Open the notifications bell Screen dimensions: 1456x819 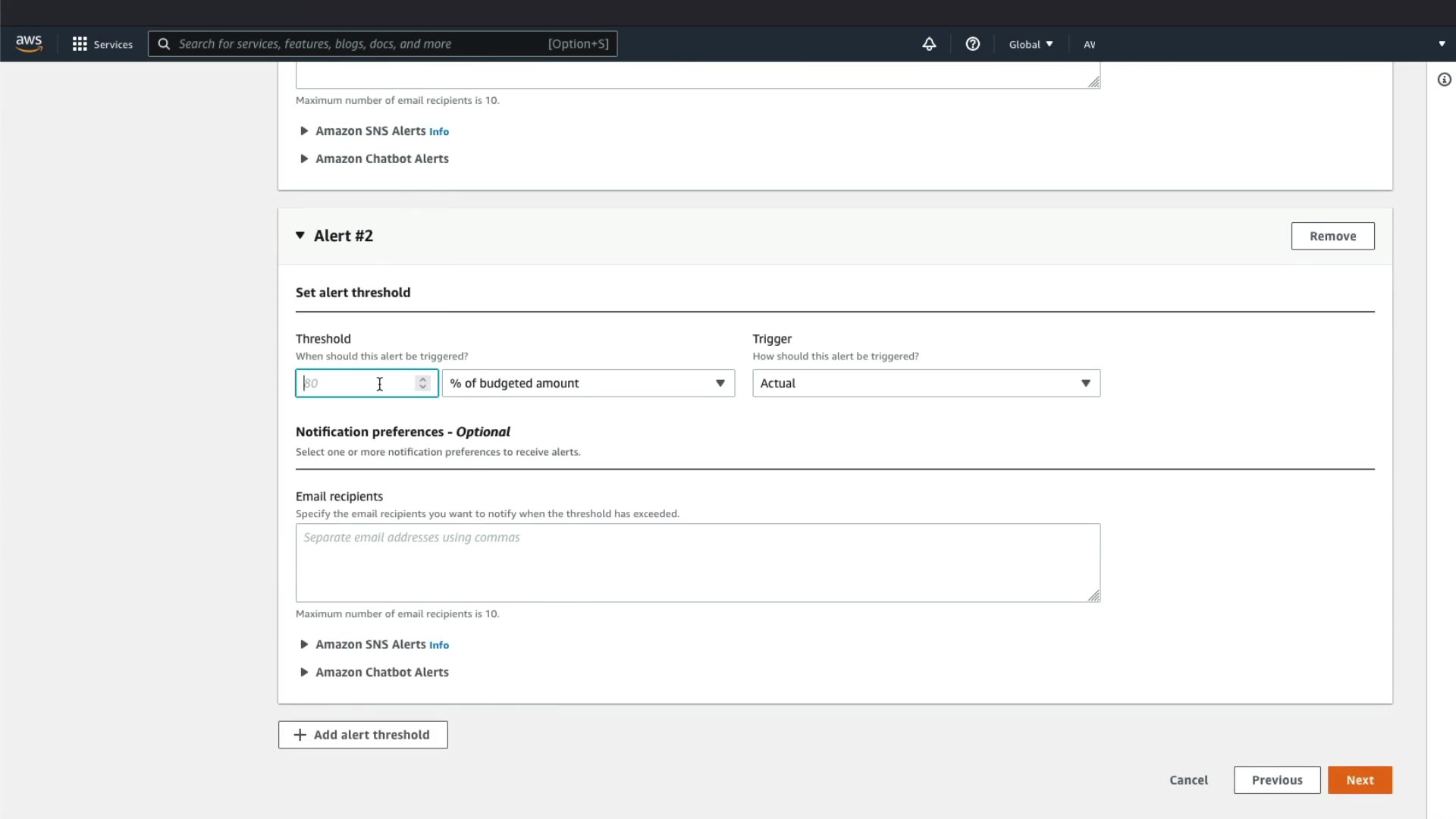click(x=929, y=44)
